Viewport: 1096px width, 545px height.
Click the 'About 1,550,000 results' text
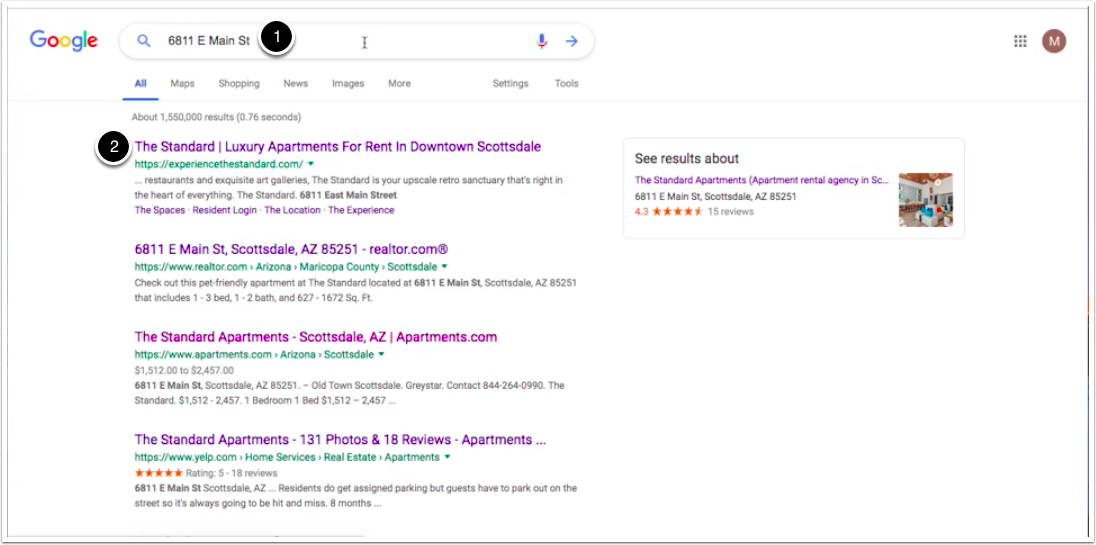(x=217, y=117)
